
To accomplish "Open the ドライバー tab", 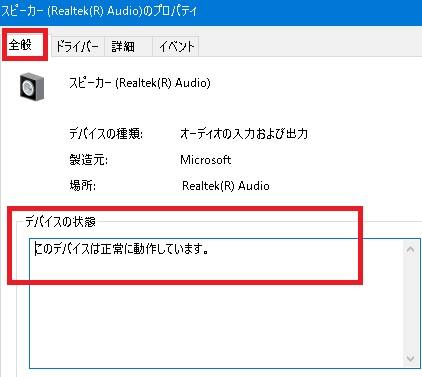I will (77, 46).
